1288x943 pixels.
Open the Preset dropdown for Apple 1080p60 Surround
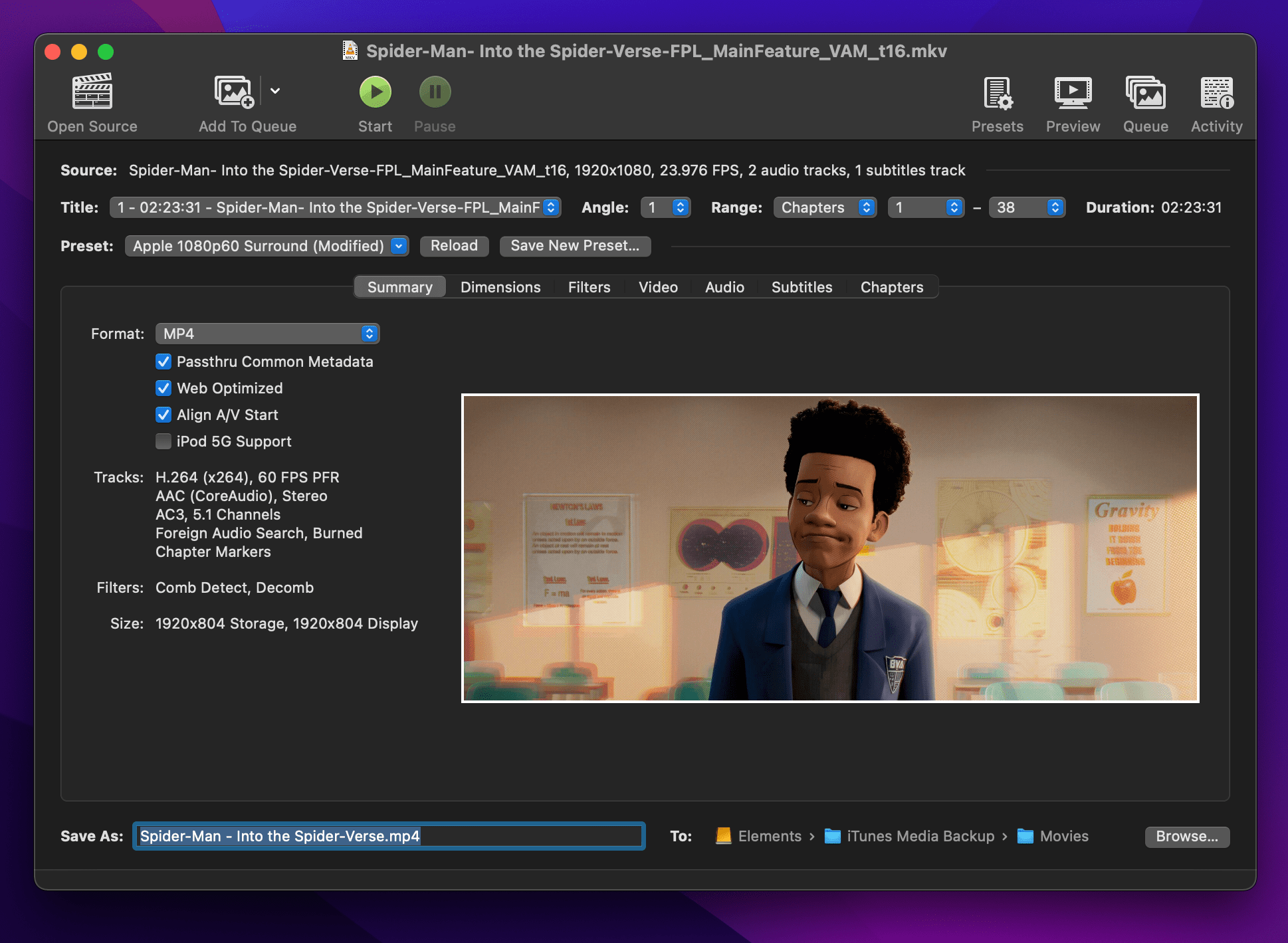266,245
